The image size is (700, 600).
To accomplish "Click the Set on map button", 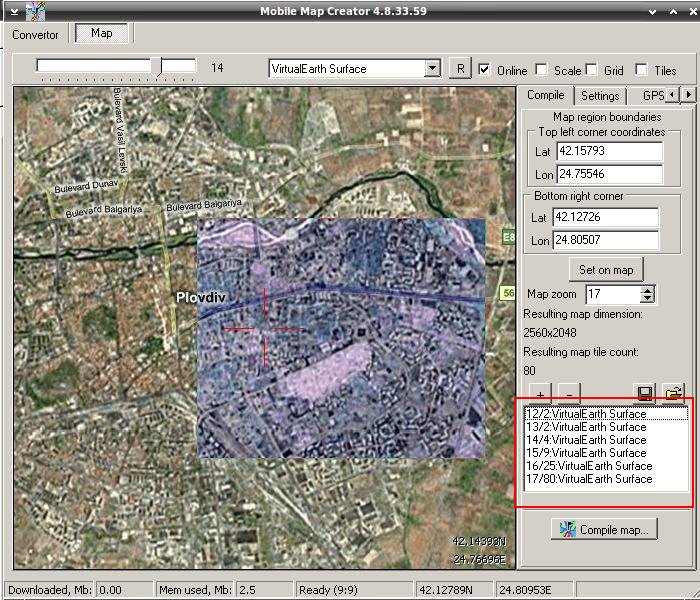I will point(606,270).
